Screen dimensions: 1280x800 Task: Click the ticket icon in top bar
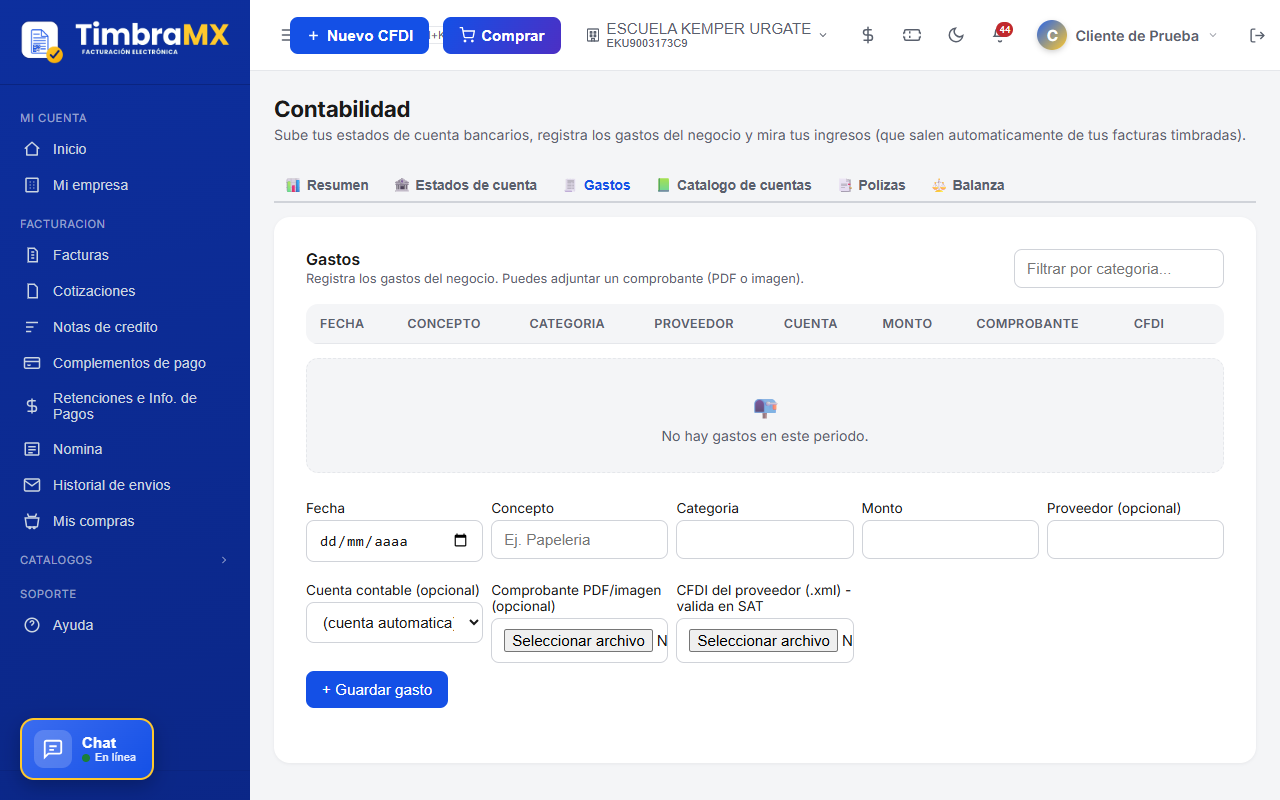(912, 36)
